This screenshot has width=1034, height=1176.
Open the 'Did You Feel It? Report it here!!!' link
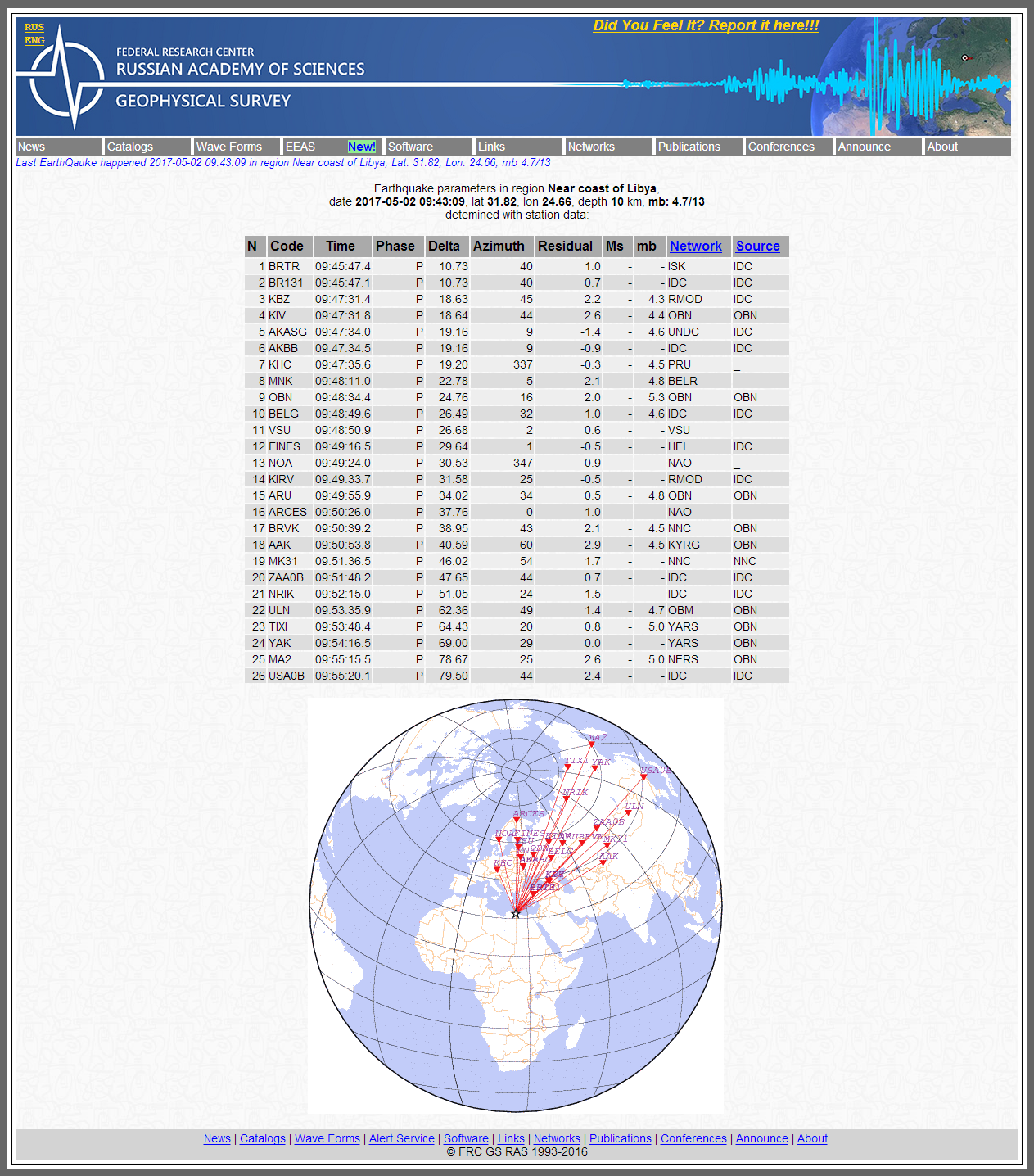705,25
